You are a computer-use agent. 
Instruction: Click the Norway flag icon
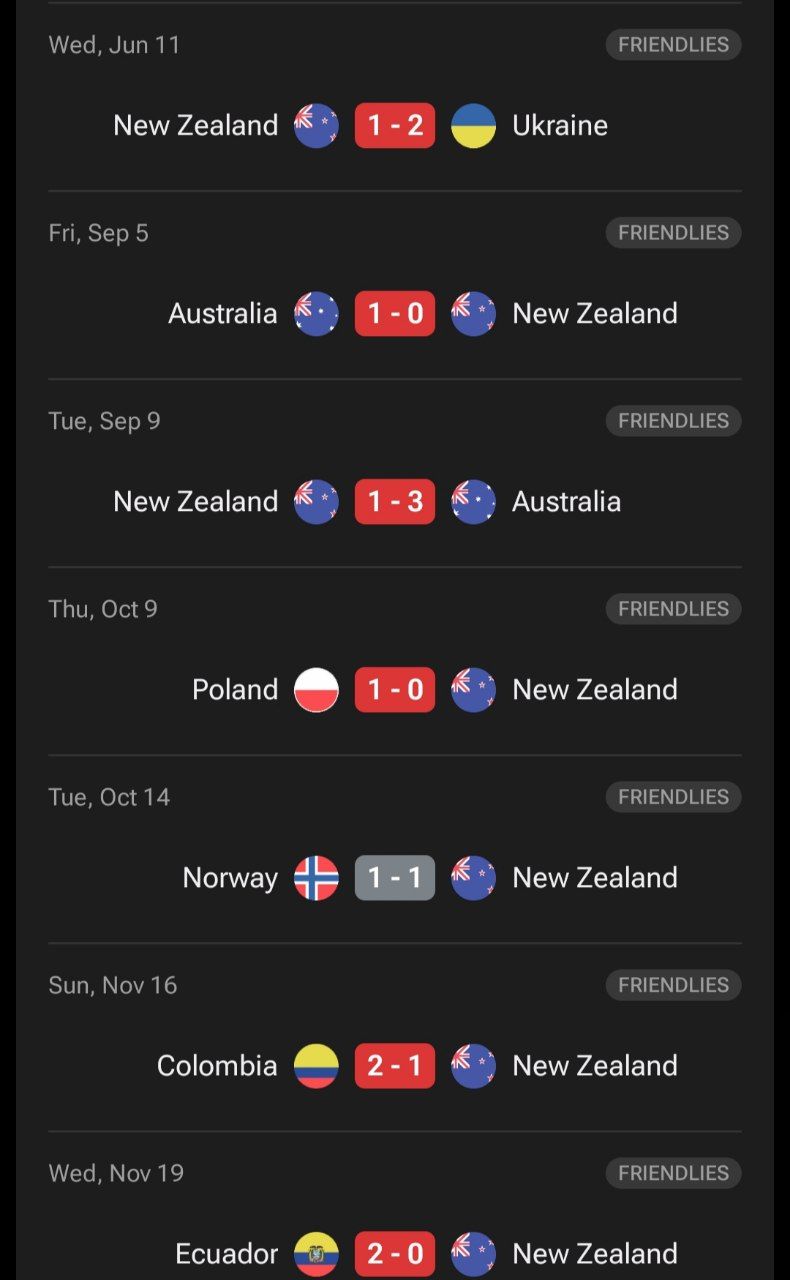pyautogui.click(x=316, y=878)
